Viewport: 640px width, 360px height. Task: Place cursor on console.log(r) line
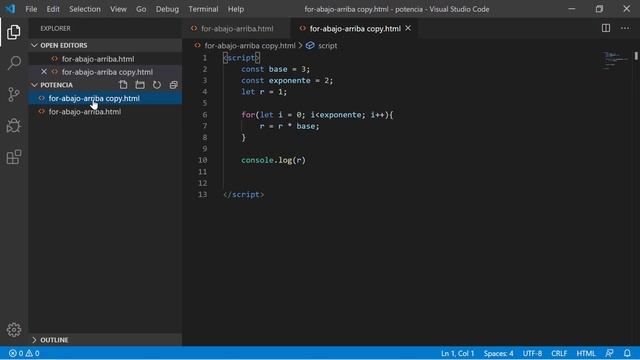point(273,160)
